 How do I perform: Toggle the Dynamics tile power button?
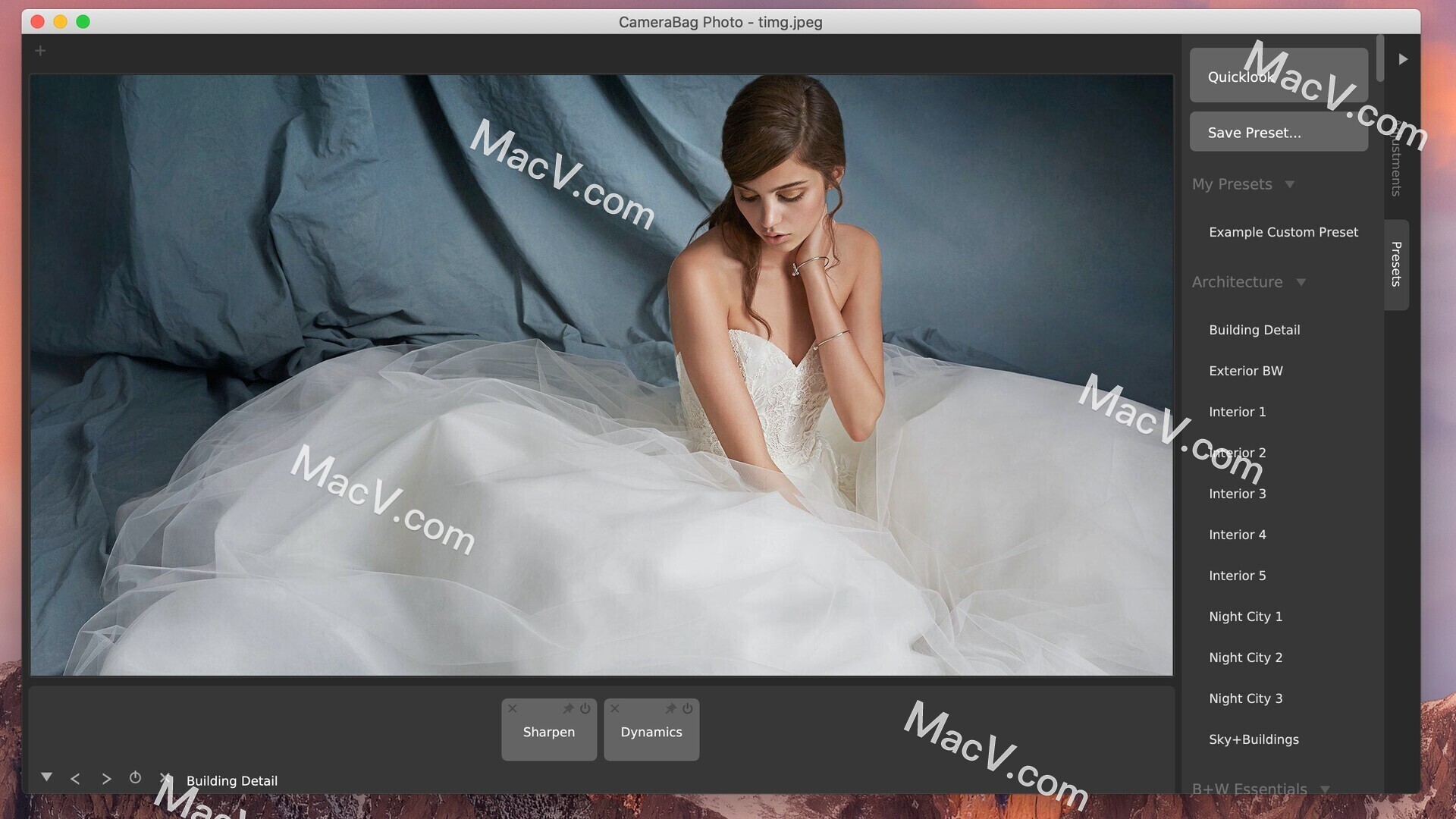tap(688, 708)
